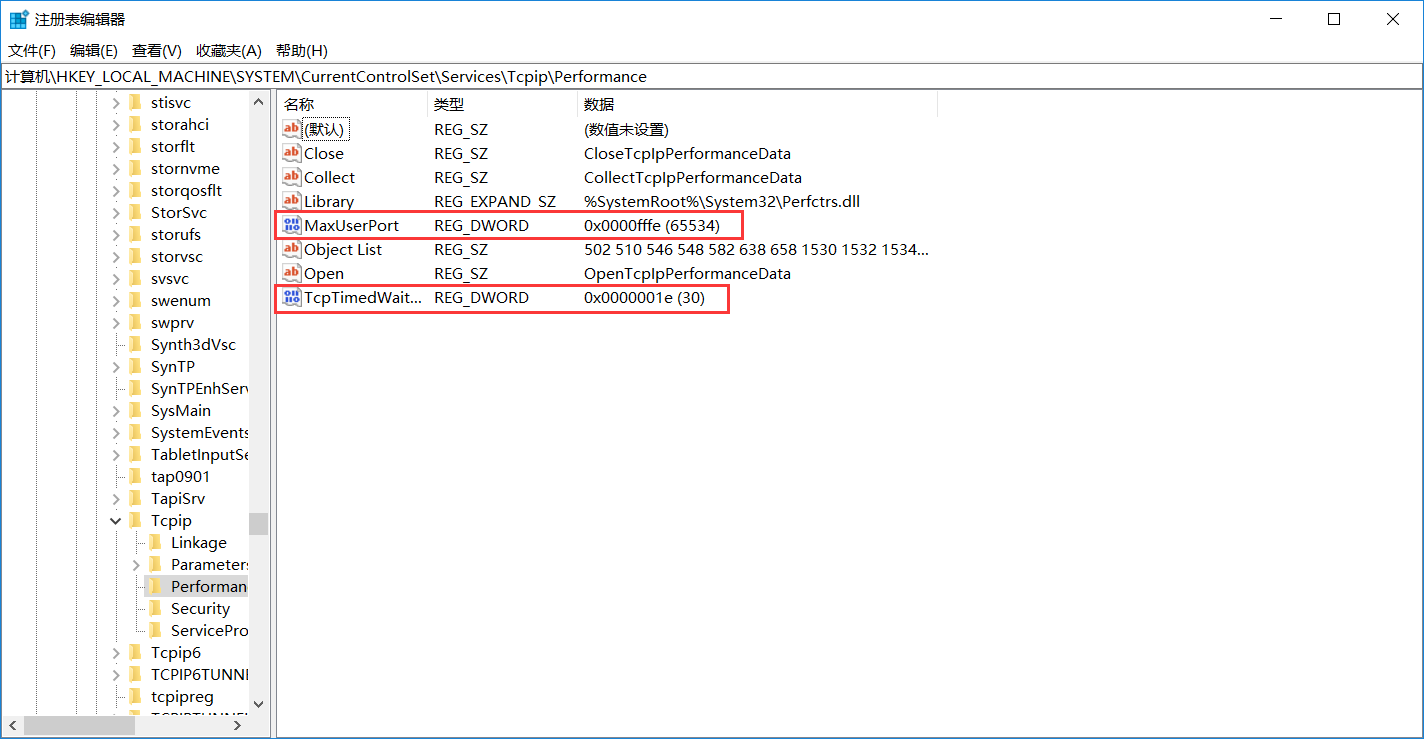Open the 查看(V) menu
Image resolution: width=1424 pixels, height=739 pixels.
click(x=157, y=50)
